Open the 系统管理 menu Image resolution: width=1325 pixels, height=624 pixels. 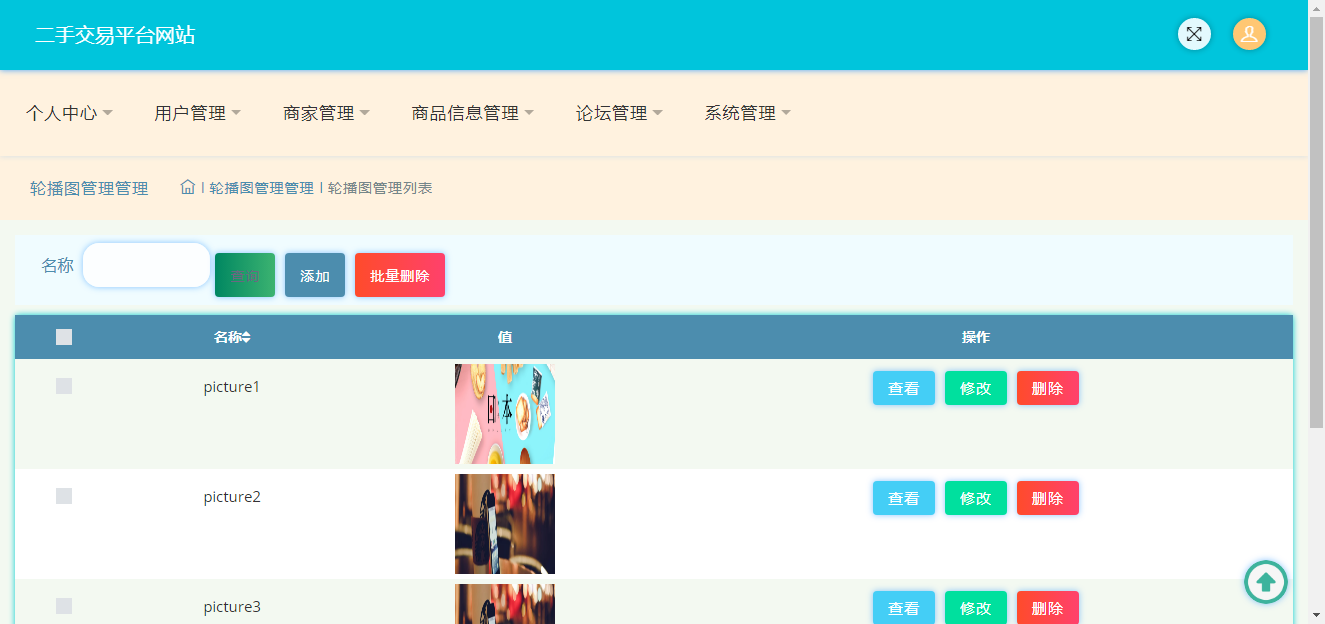coord(747,113)
